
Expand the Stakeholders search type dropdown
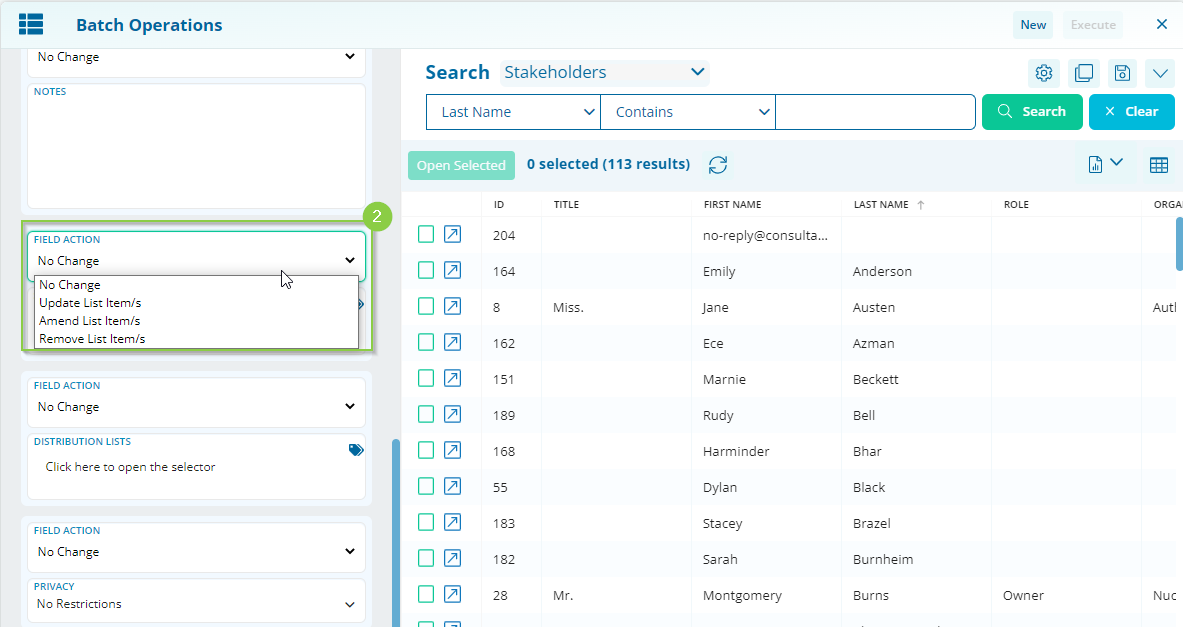click(x=604, y=71)
